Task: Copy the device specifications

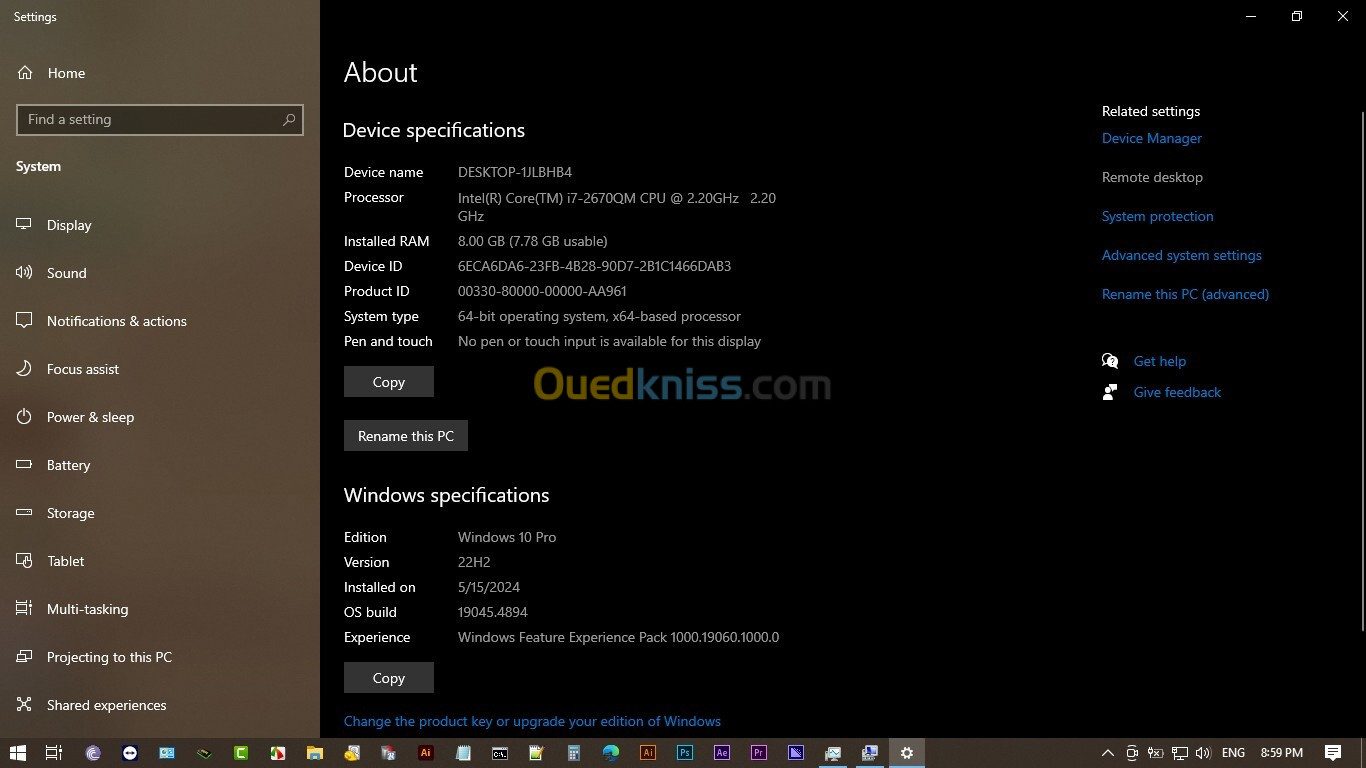Action: click(389, 382)
